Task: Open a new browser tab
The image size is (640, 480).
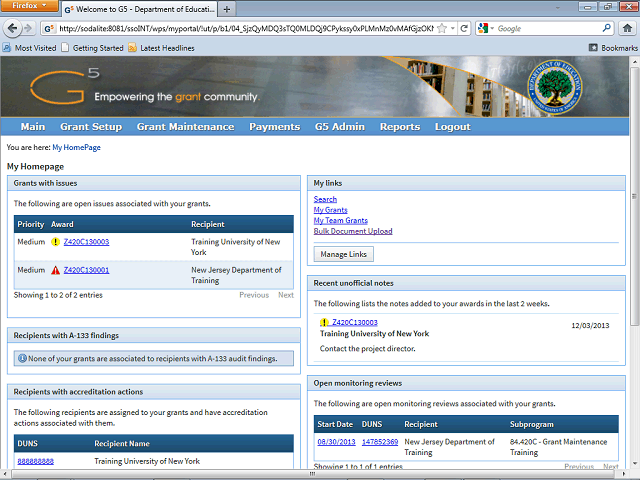Action: click(x=227, y=9)
